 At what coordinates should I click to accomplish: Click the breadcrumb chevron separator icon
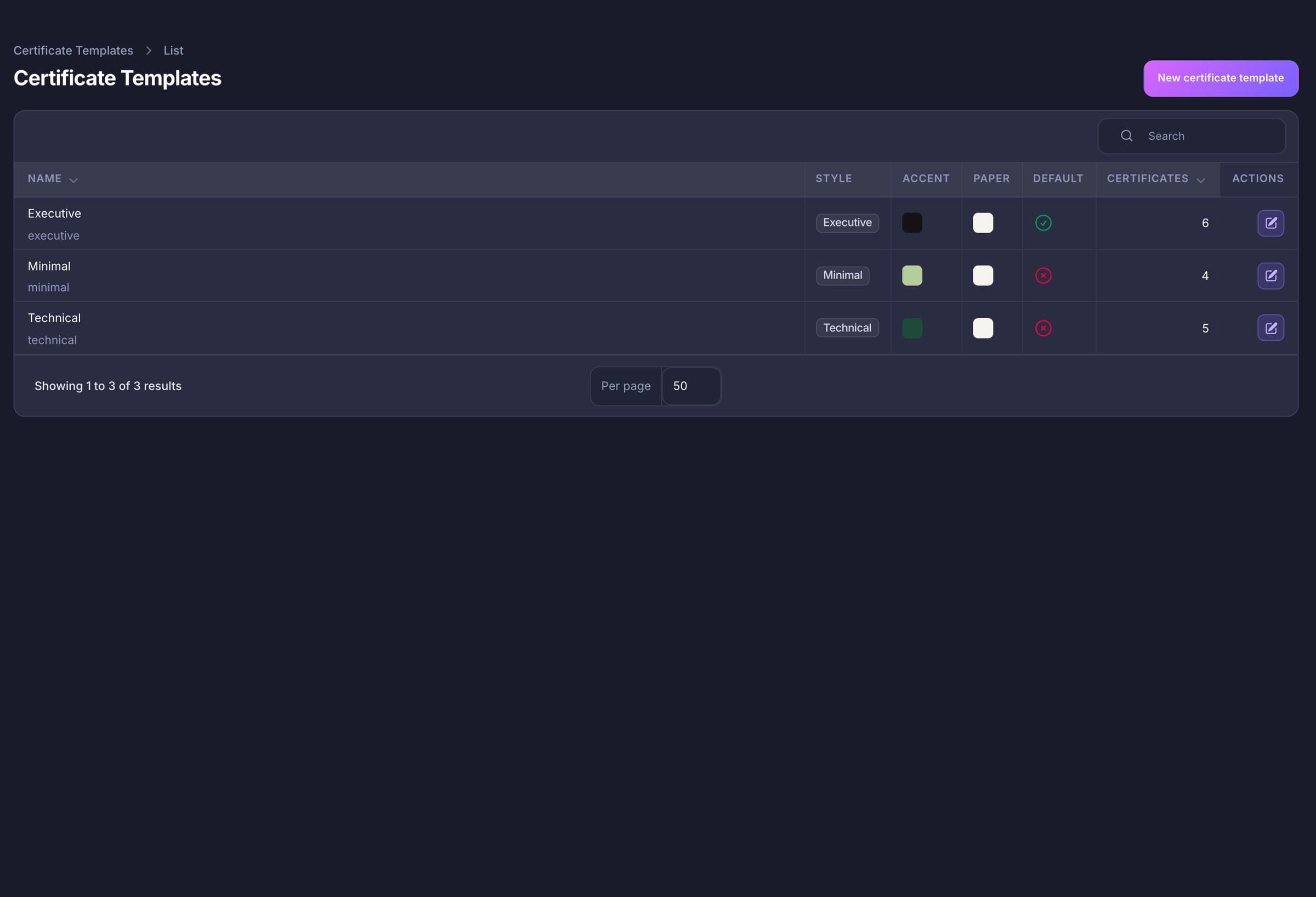click(149, 50)
